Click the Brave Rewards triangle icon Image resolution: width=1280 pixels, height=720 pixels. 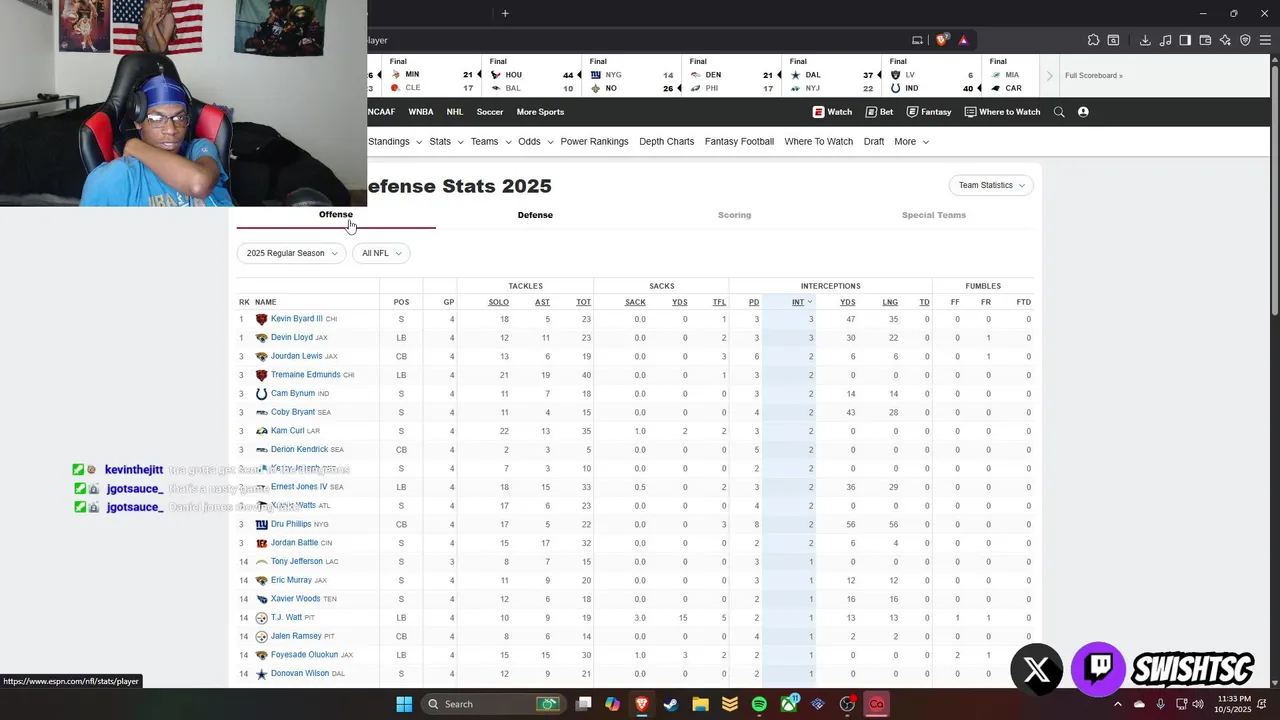(963, 40)
